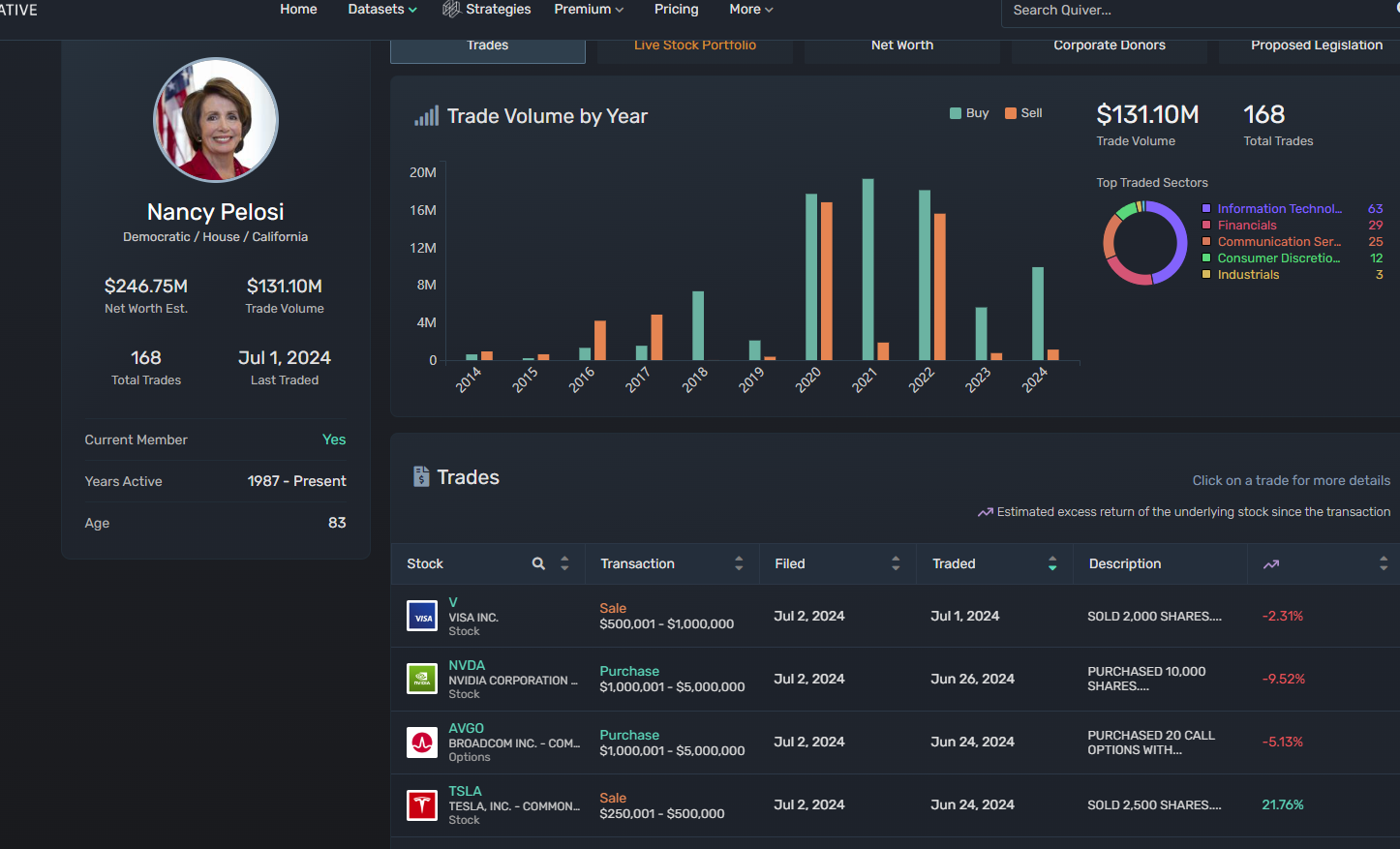Expand the Datasets dropdown menu
1400x849 pixels.
tap(382, 9)
